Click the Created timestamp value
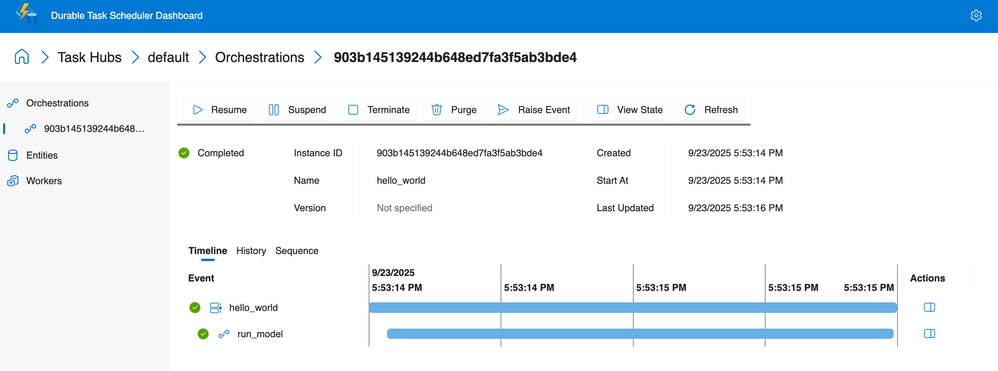Image resolution: width=998 pixels, height=371 pixels. 736,153
